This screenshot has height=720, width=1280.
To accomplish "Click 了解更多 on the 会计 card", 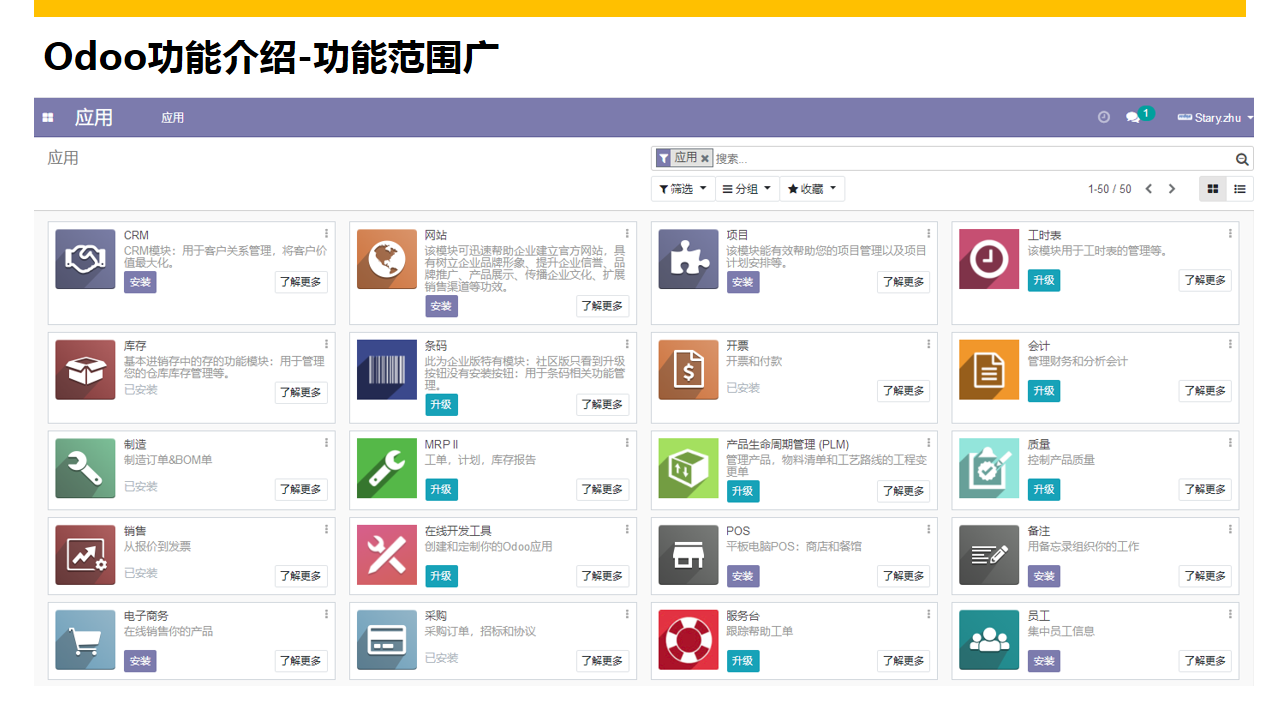I will pos(1205,391).
